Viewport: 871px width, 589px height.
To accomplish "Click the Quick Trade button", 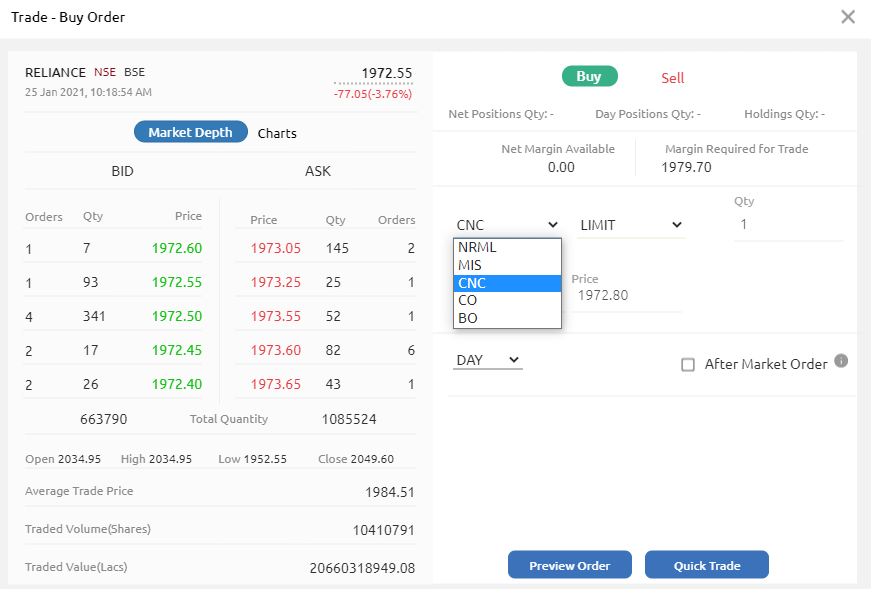I will [706, 564].
